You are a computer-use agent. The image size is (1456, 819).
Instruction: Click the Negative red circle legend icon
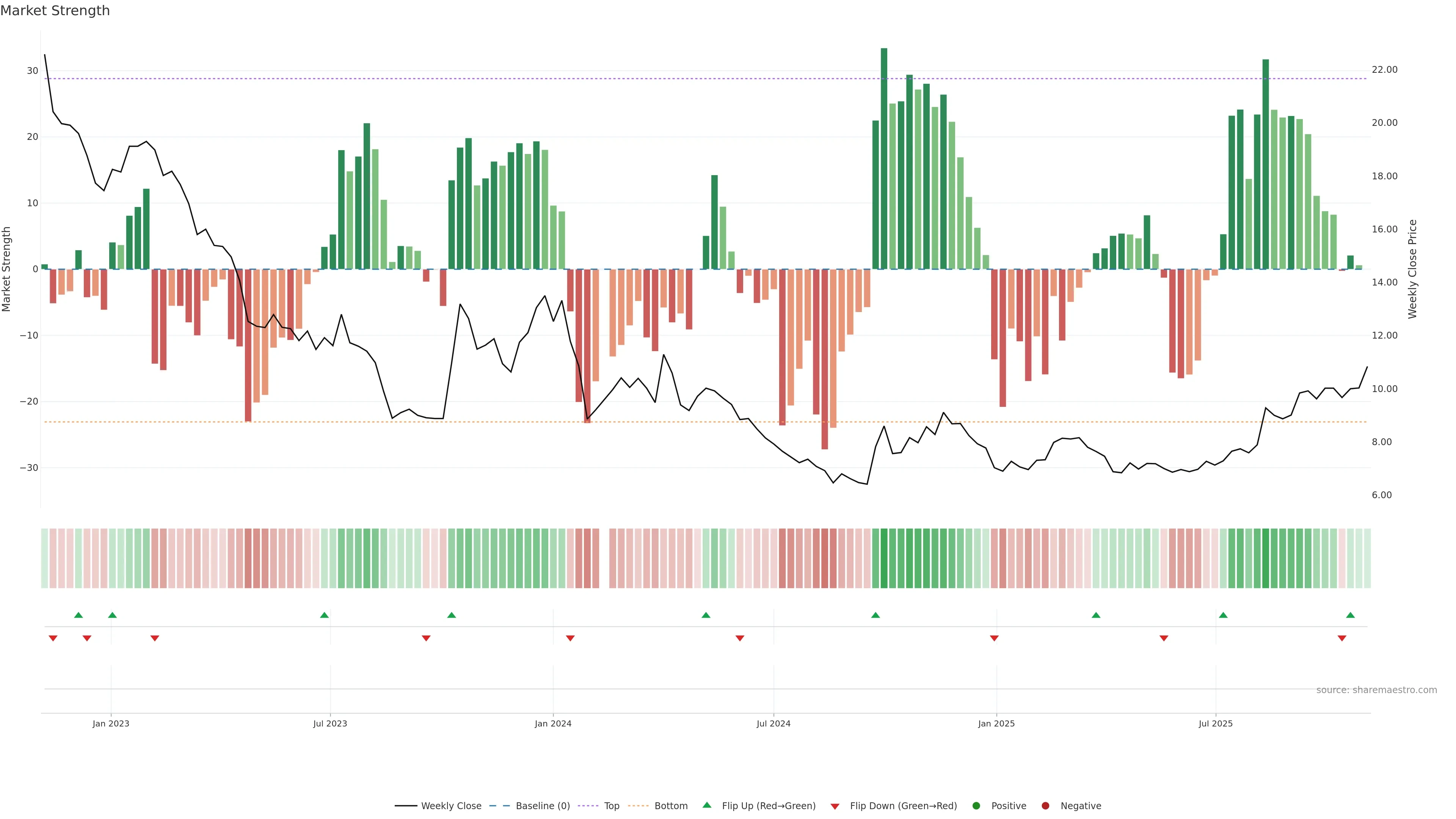pos(1045,806)
